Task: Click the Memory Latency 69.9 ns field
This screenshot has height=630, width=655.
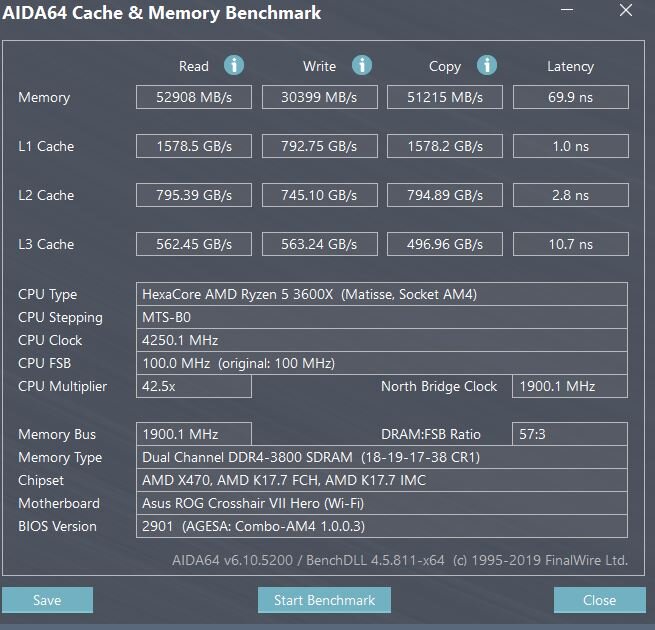Action: (x=570, y=97)
